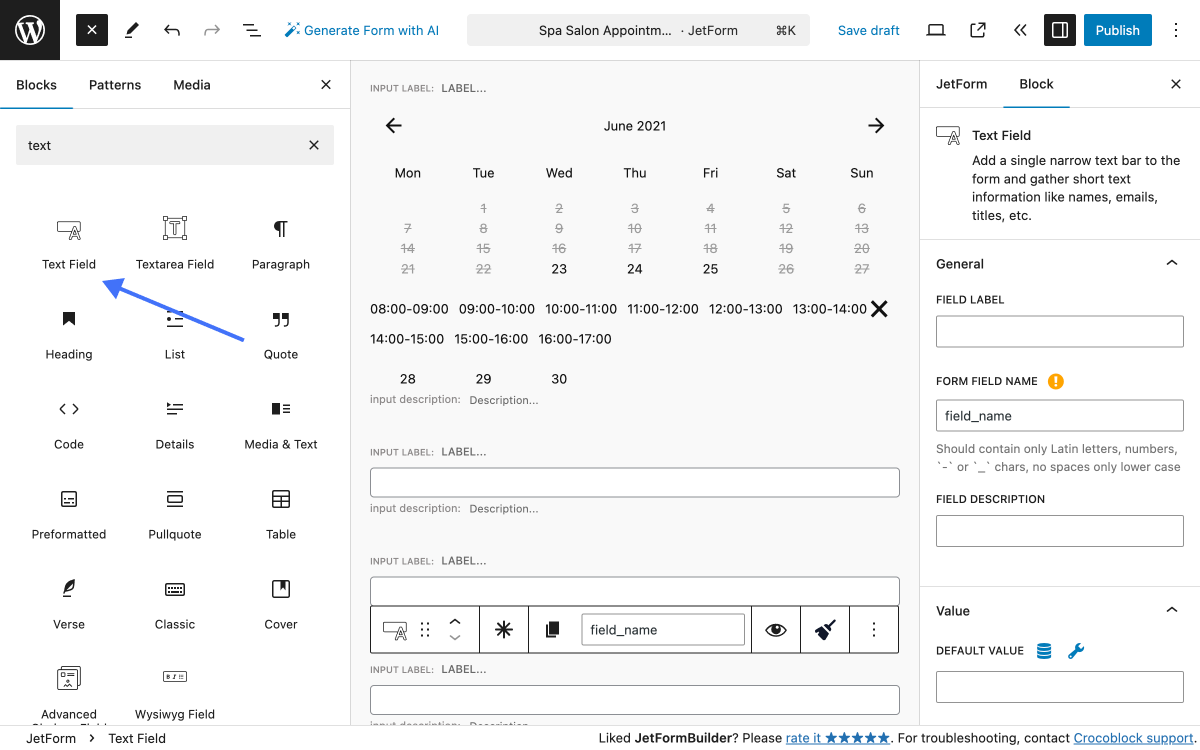The height and width of the screenshot is (750, 1200).
Task: Click the toolbar field_name input
Action: [x=663, y=630]
